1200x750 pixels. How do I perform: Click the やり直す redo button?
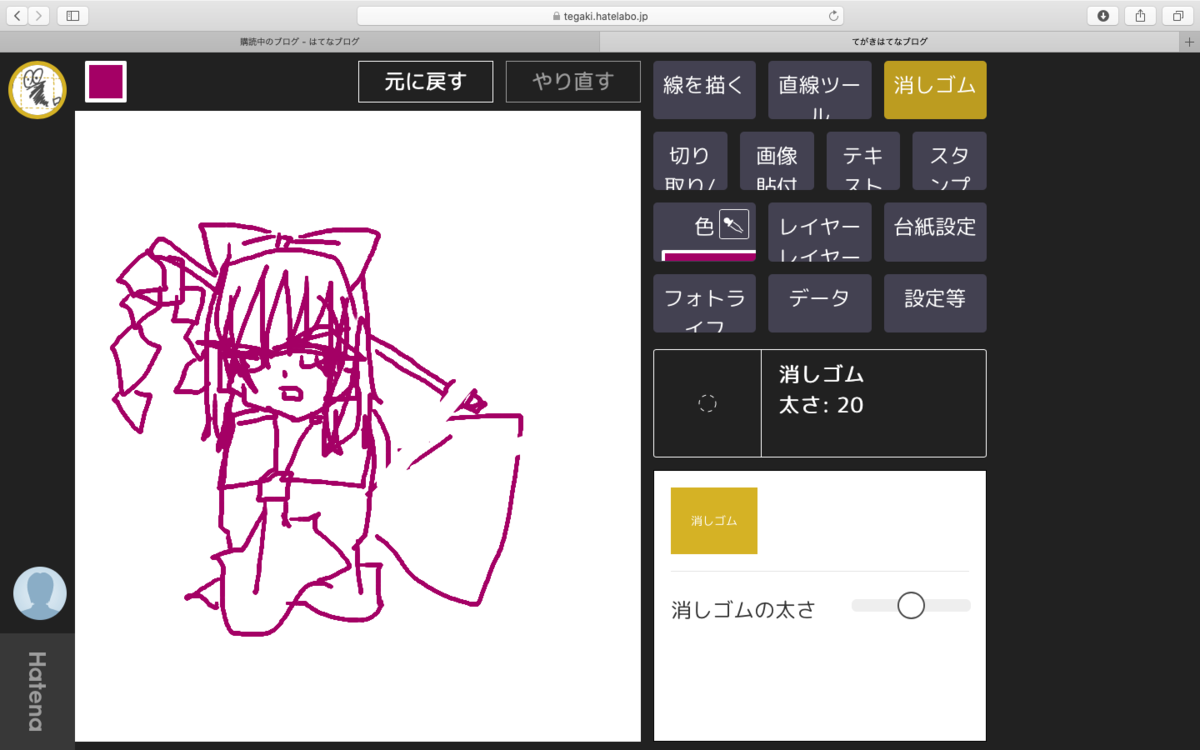[x=573, y=82]
